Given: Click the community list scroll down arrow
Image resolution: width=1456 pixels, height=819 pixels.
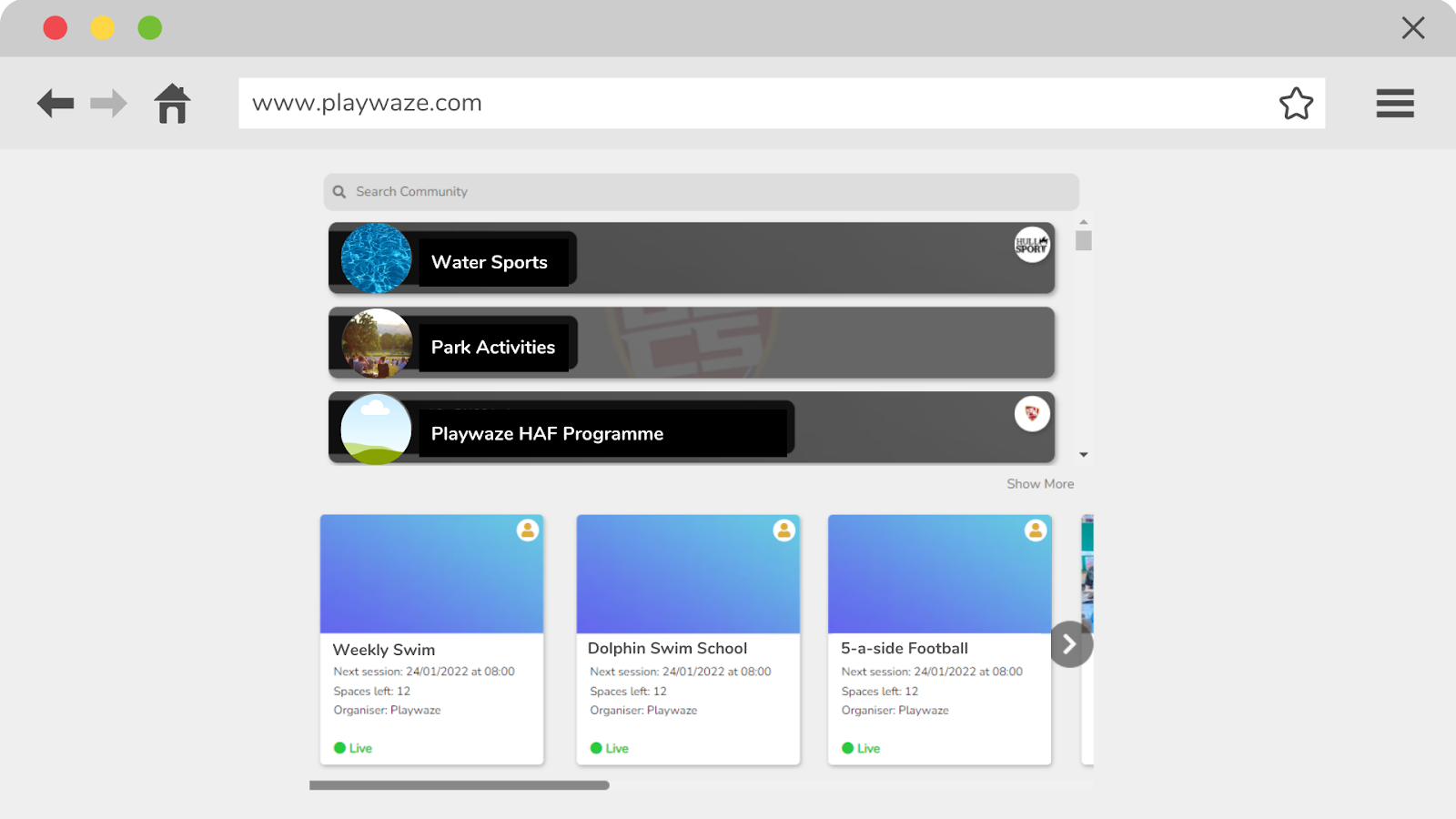Looking at the screenshot, I should pyautogui.click(x=1084, y=455).
